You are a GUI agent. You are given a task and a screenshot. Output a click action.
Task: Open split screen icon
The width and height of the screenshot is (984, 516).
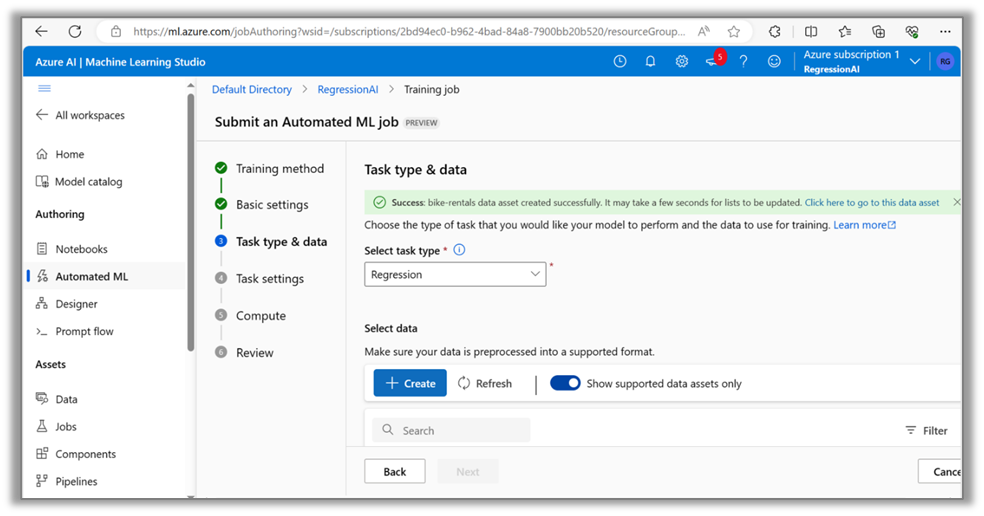tap(811, 31)
